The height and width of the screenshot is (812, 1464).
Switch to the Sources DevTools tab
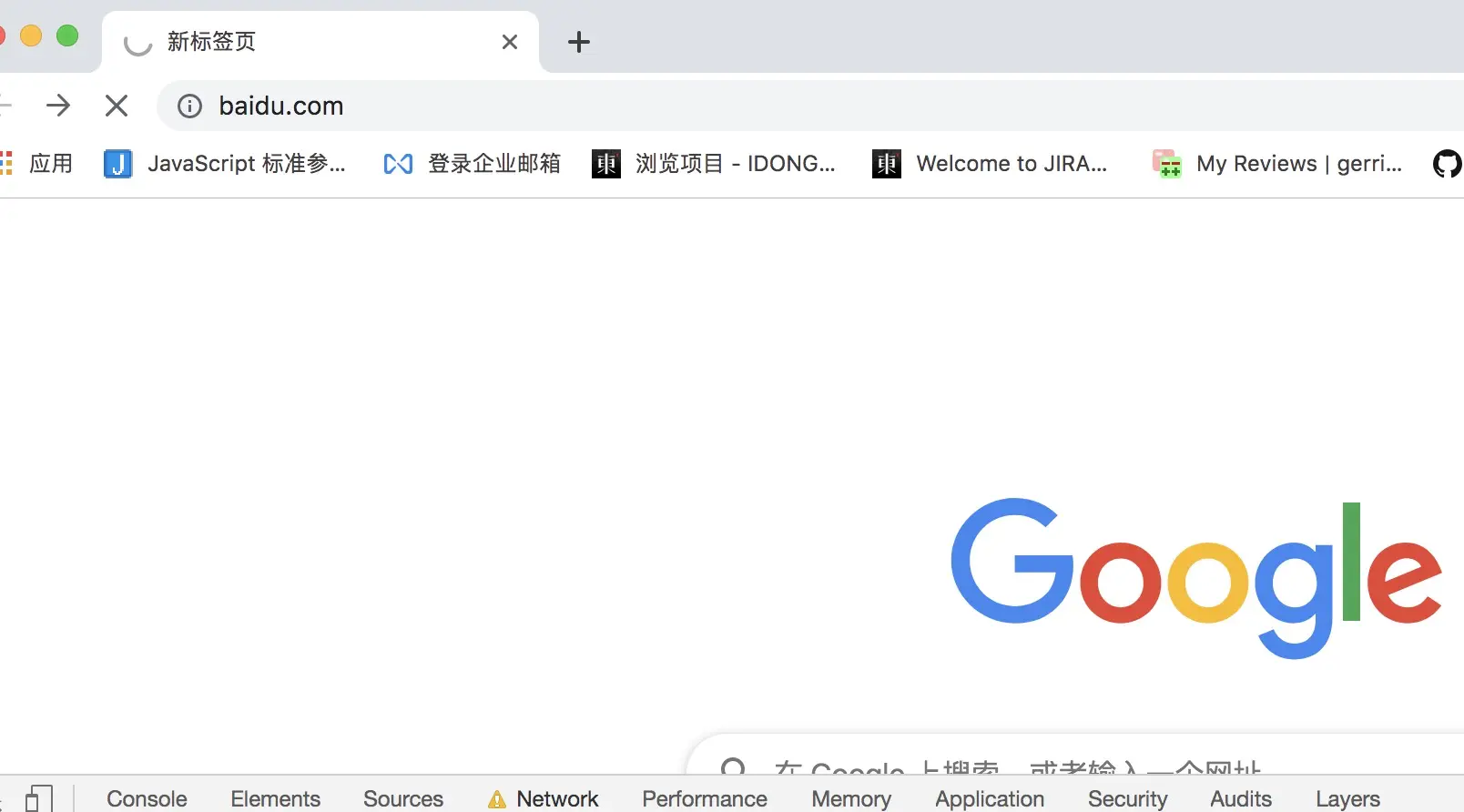[x=403, y=798]
